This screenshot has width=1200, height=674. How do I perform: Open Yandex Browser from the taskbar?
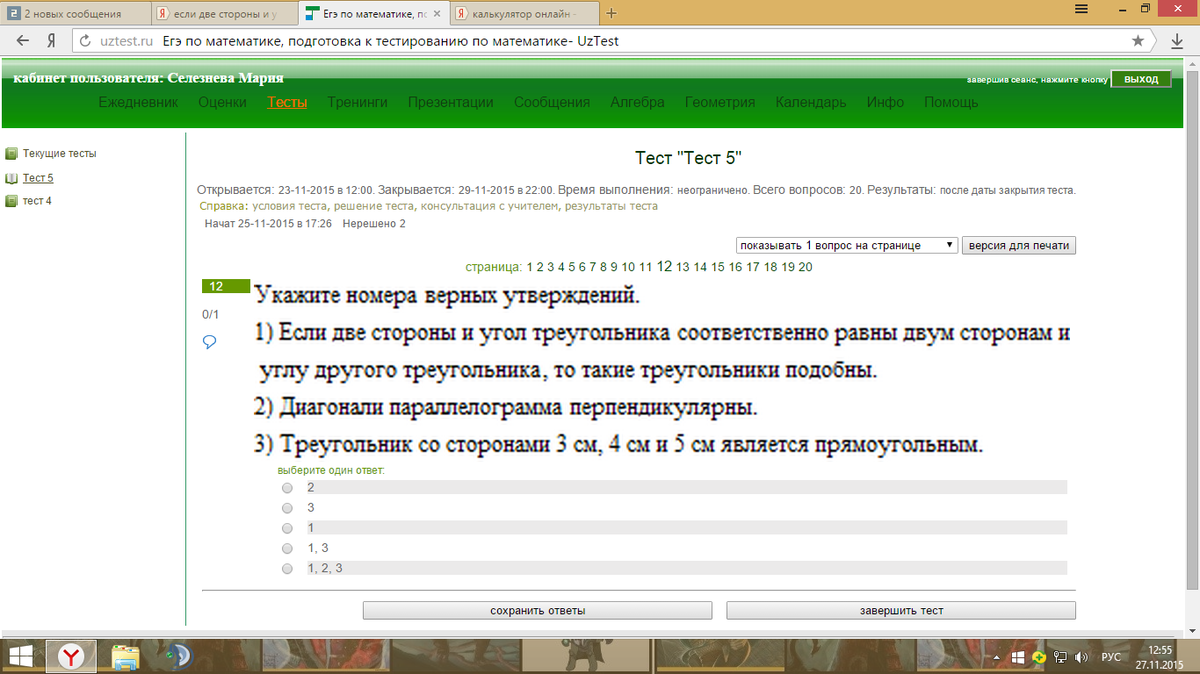coord(72,656)
